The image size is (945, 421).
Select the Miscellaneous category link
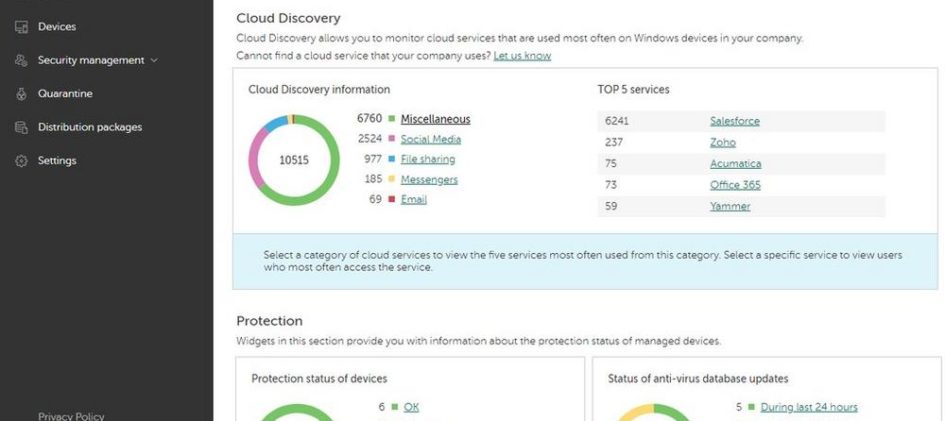435,119
